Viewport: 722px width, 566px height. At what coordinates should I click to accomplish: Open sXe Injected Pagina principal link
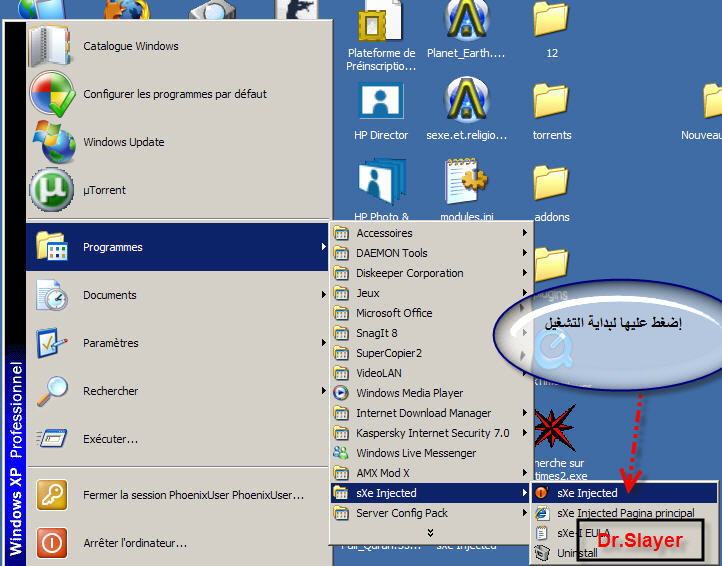click(624, 513)
